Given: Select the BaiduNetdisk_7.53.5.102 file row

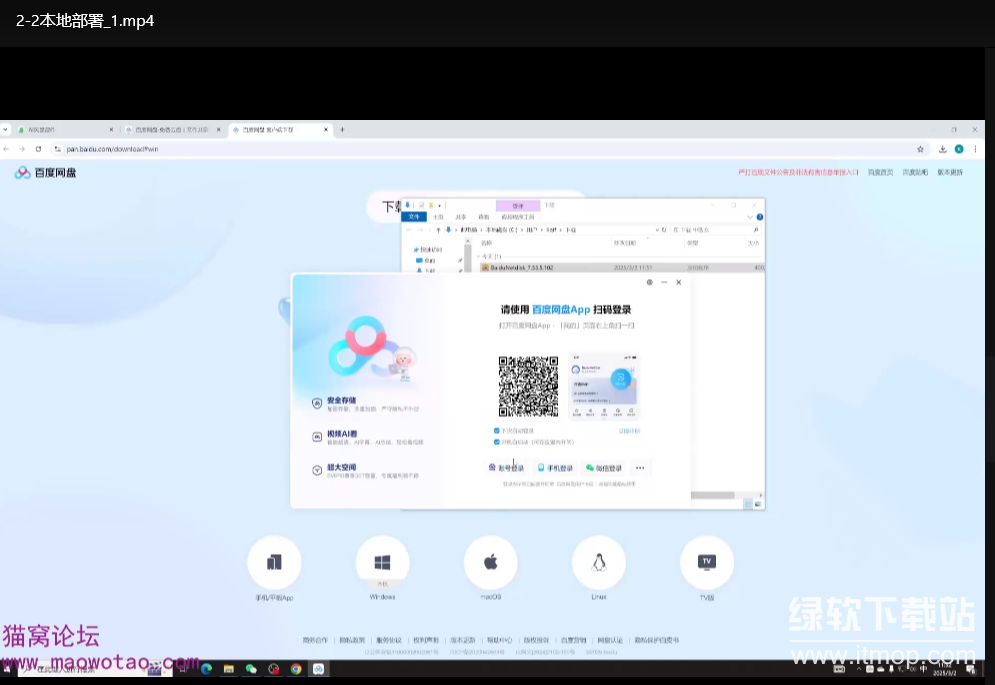Looking at the screenshot, I should click(621, 268).
